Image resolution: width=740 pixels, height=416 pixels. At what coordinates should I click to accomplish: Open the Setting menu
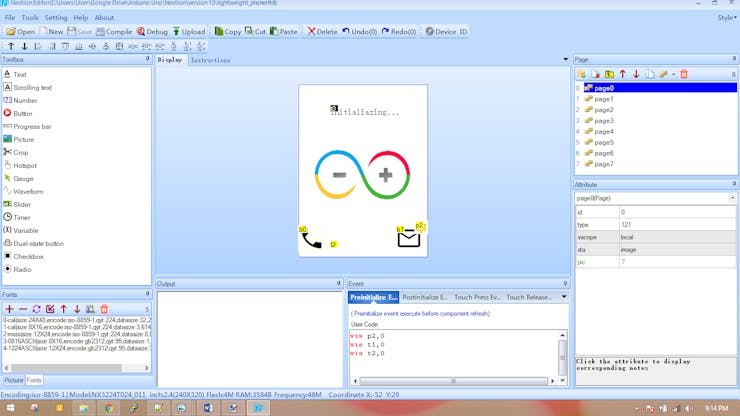pyautogui.click(x=56, y=17)
